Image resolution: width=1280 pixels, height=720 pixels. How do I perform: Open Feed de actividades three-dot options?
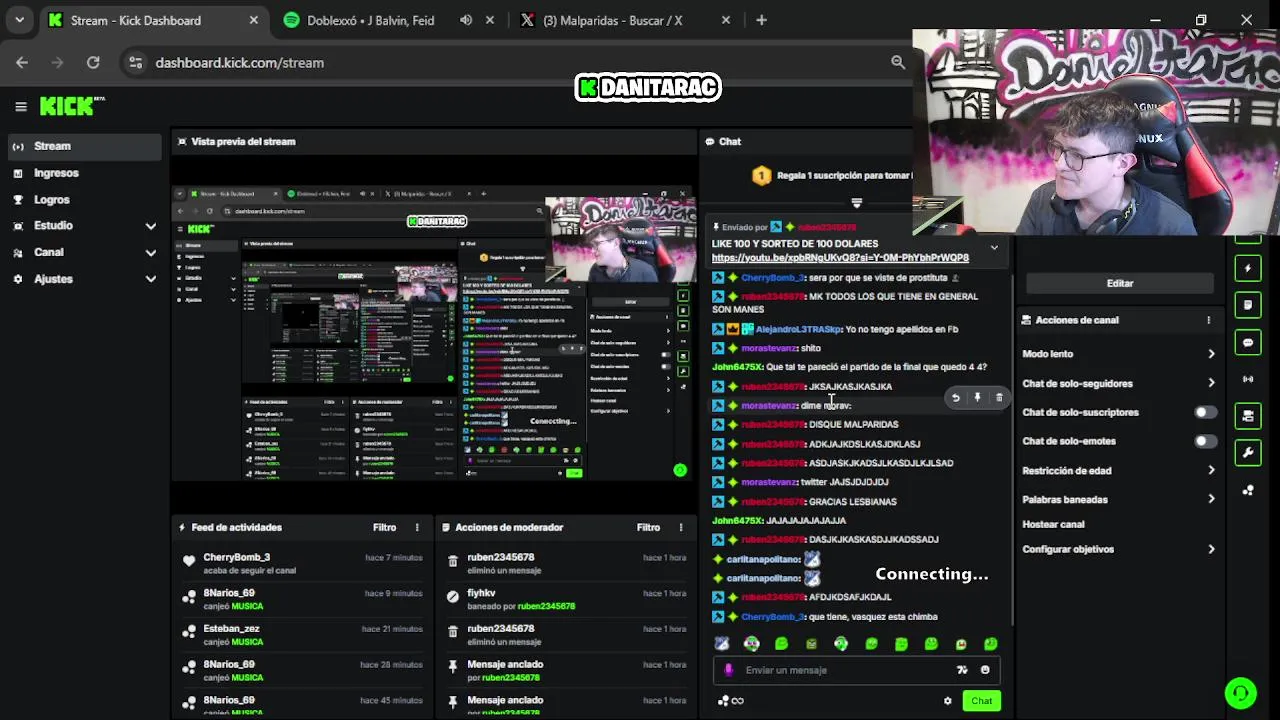coord(417,527)
